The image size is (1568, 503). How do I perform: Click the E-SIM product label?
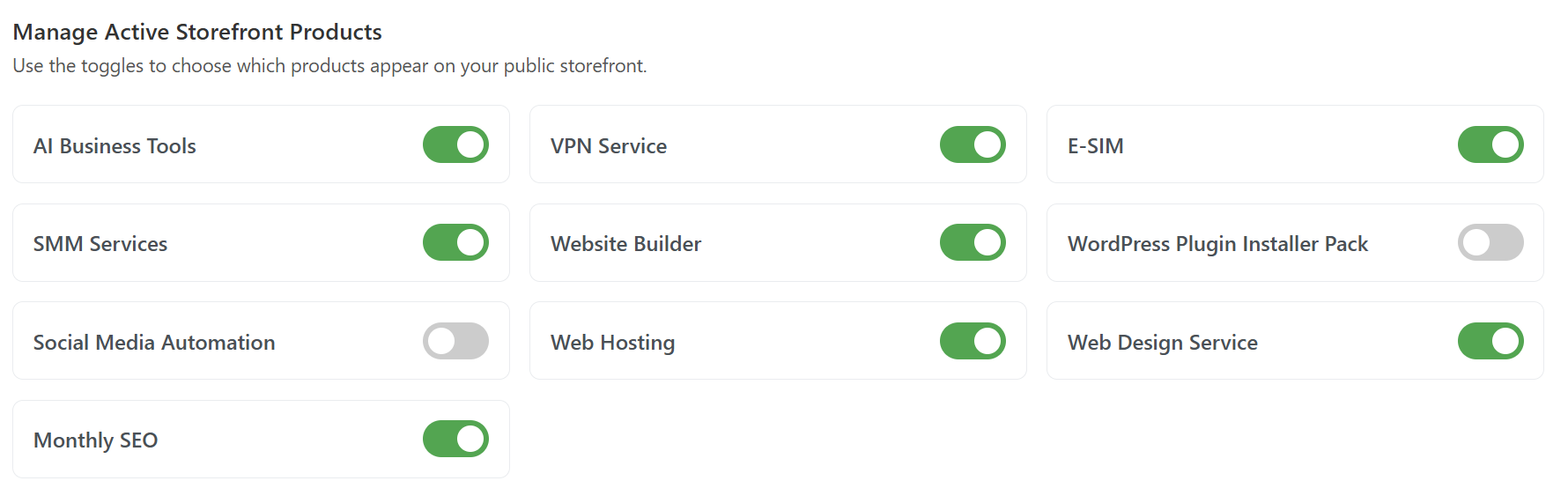click(x=1095, y=146)
